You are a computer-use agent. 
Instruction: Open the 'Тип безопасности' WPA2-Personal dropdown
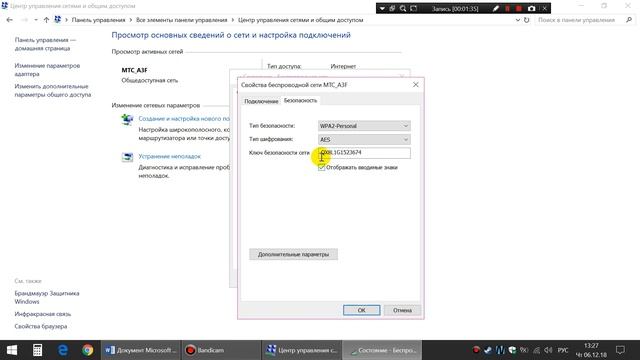[364, 126]
